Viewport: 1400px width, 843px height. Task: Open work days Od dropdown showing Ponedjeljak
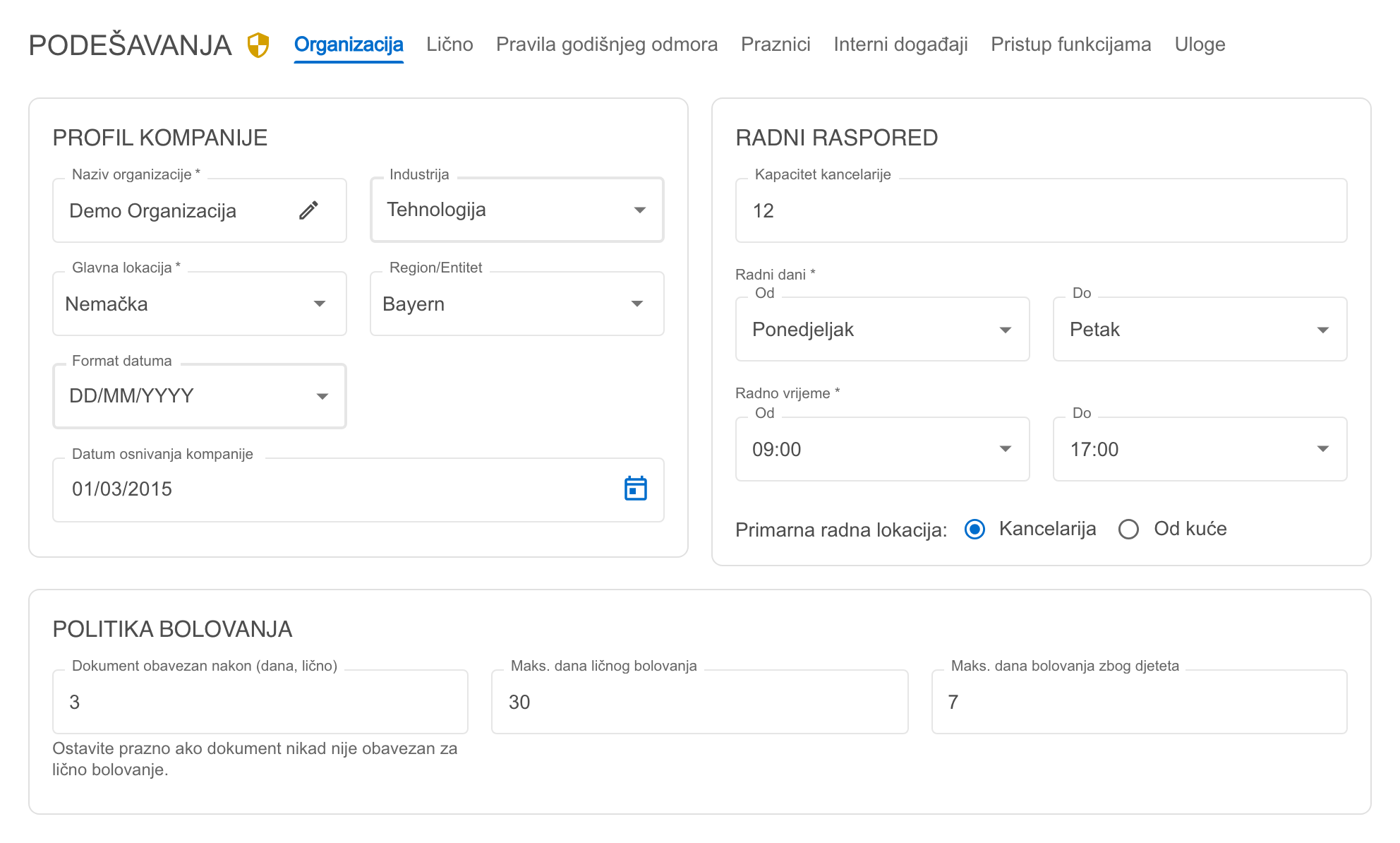(x=883, y=329)
